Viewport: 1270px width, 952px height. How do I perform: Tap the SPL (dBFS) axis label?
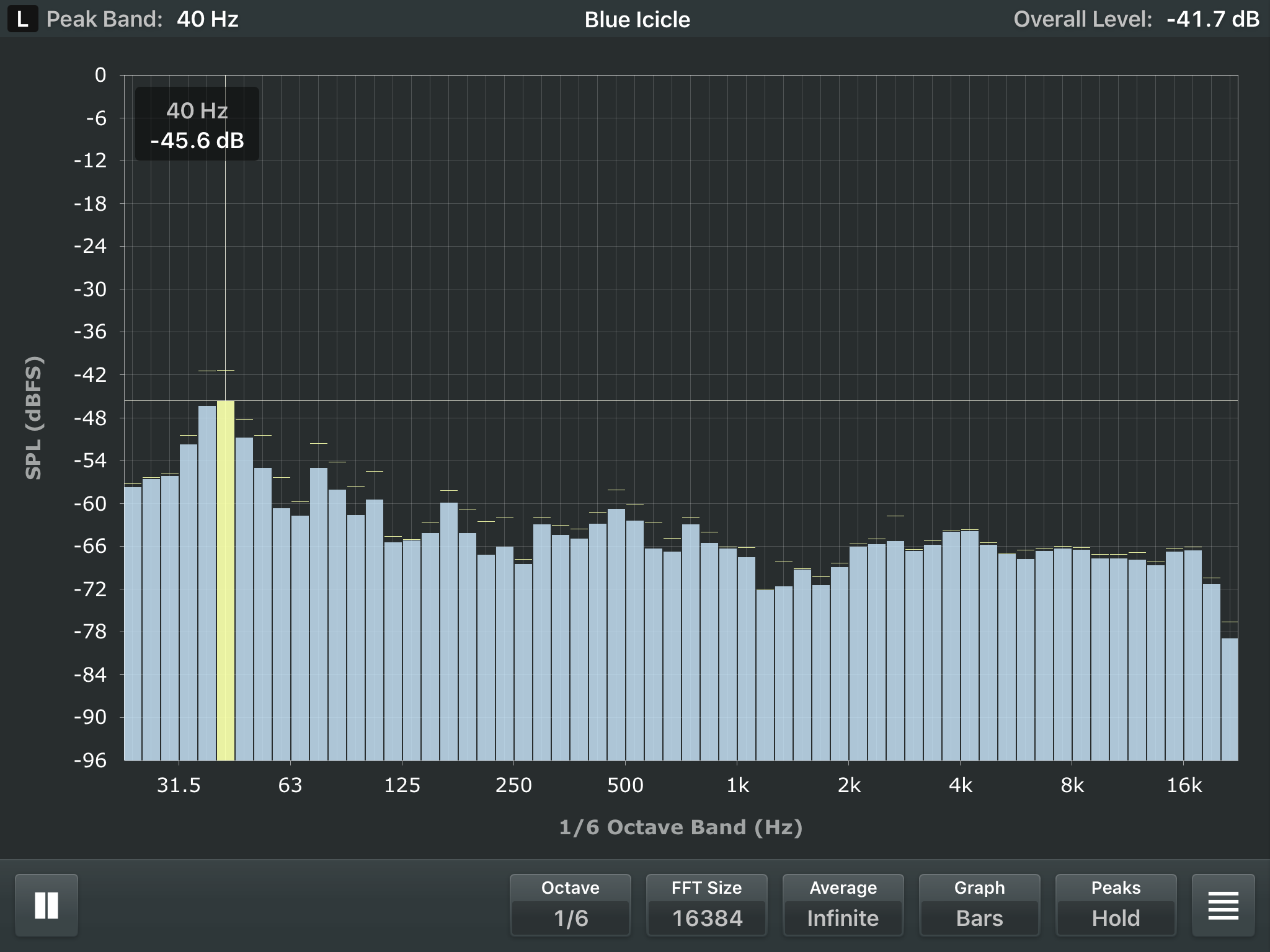point(33,418)
